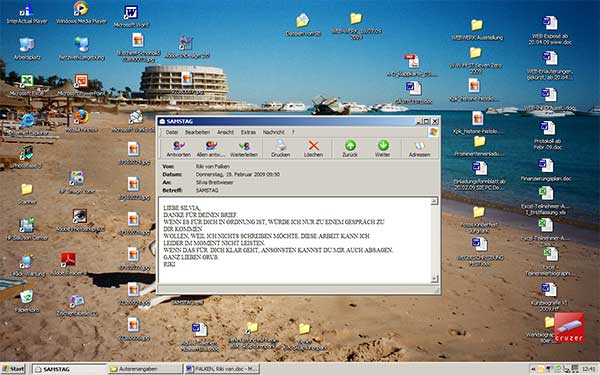600x375 pixels.
Task: Select the Microsoft PowerPoint shortcut
Action: point(81,86)
